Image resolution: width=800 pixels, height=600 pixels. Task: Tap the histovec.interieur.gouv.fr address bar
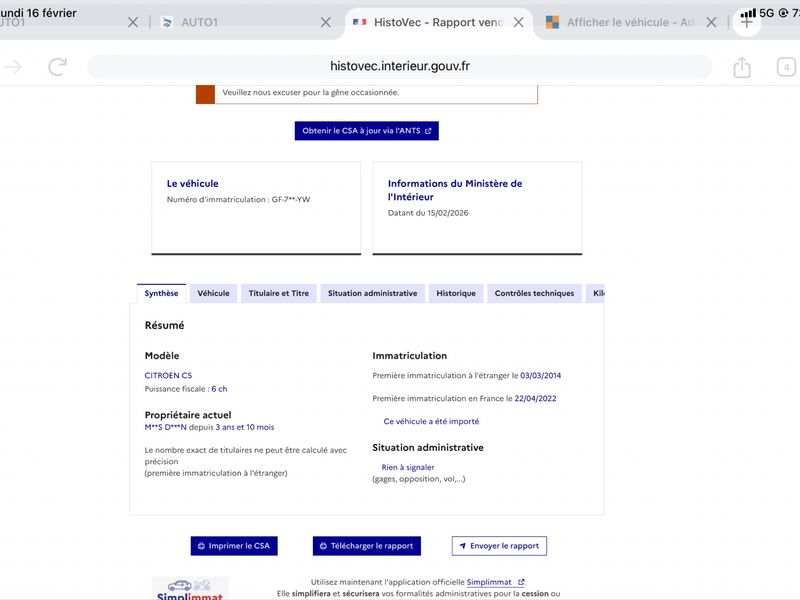click(399, 66)
